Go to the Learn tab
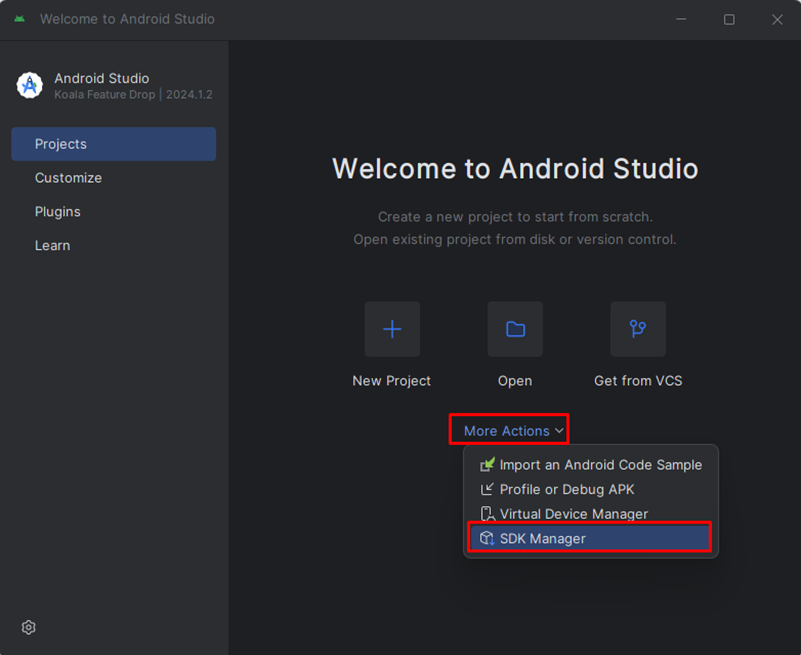The width and height of the screenshot is (801, 655). tap(113, 245)
